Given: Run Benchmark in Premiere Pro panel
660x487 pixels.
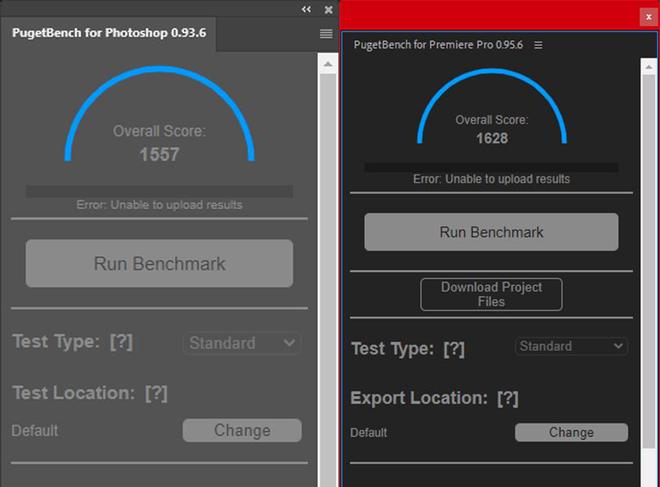Looking at the screenshot, I should click(x=491, y=232).
